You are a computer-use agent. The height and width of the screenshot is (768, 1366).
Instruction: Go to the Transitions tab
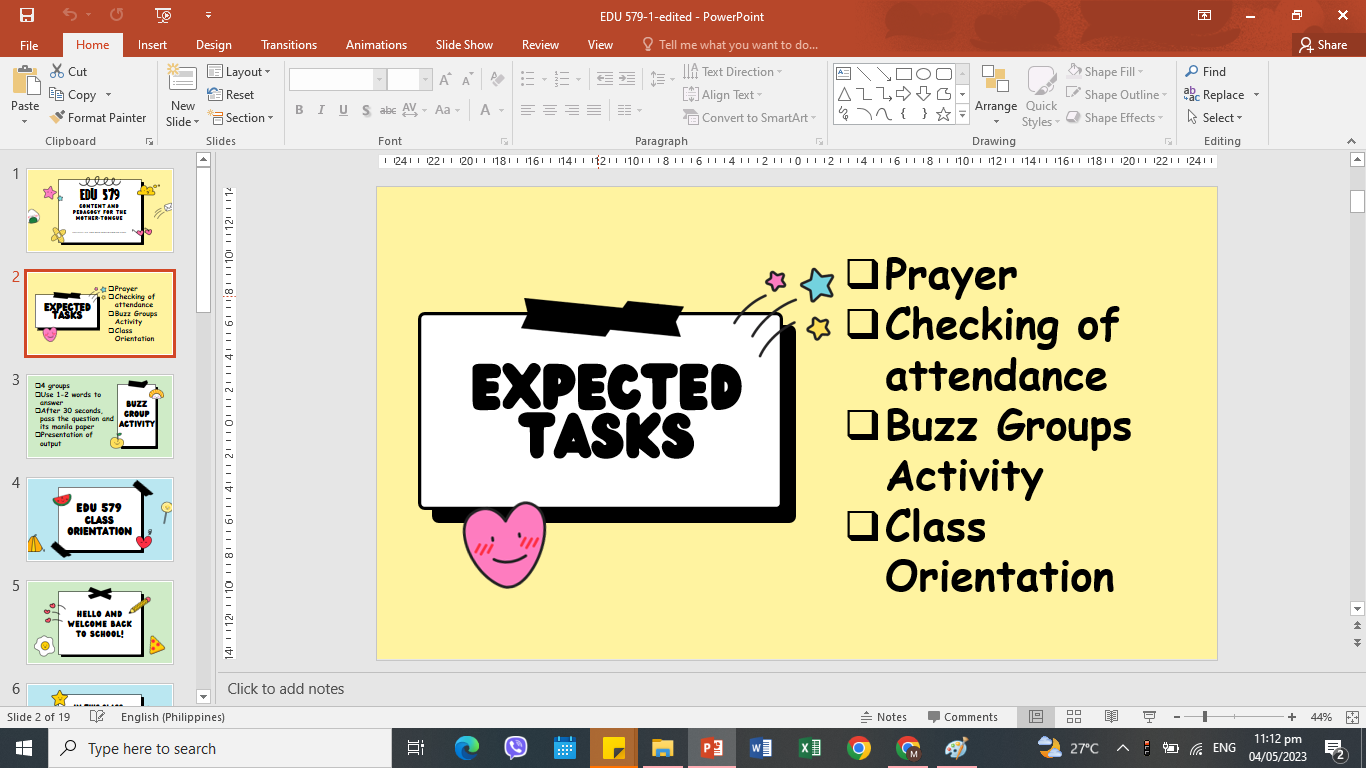pos(289,45)
